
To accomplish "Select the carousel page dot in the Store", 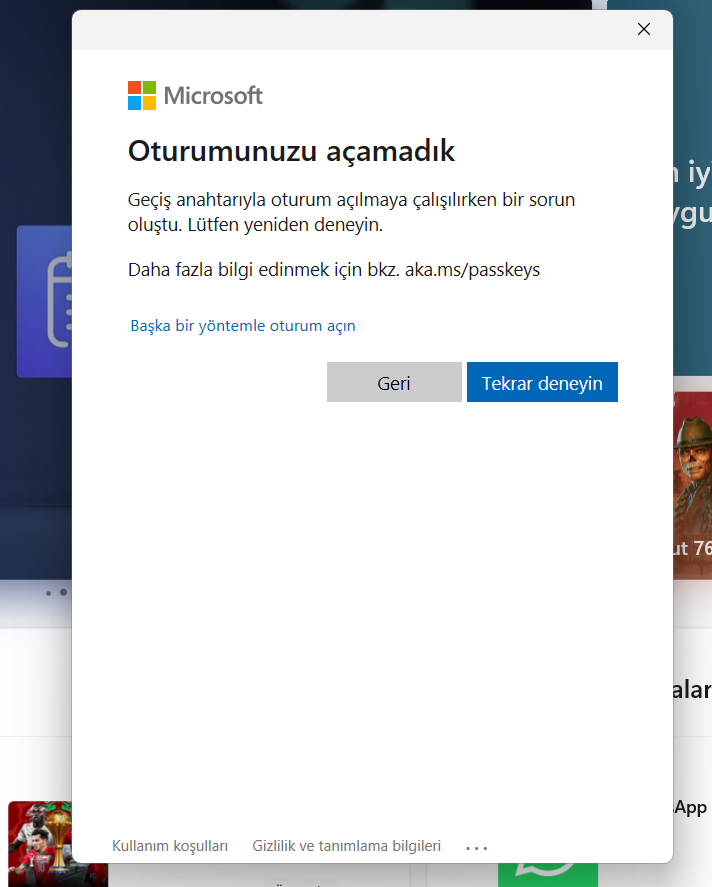I will tap(63, 592).
